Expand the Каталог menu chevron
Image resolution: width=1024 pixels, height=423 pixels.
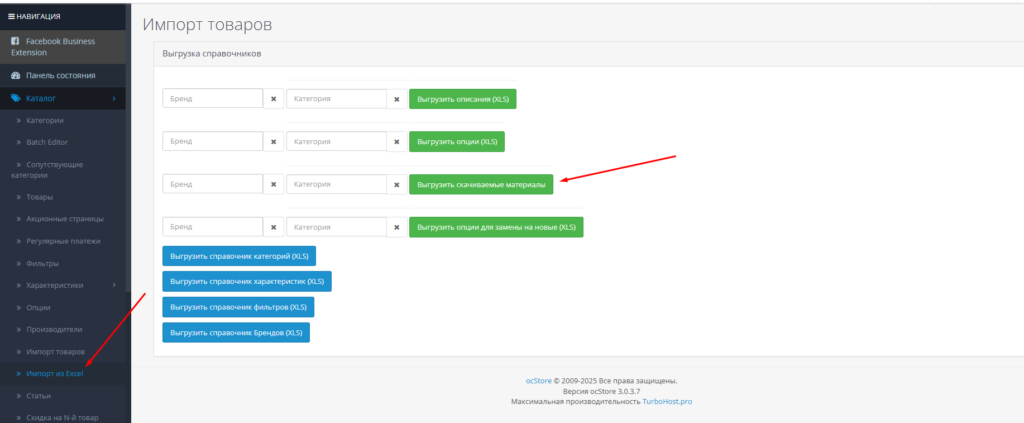[114, 98]
